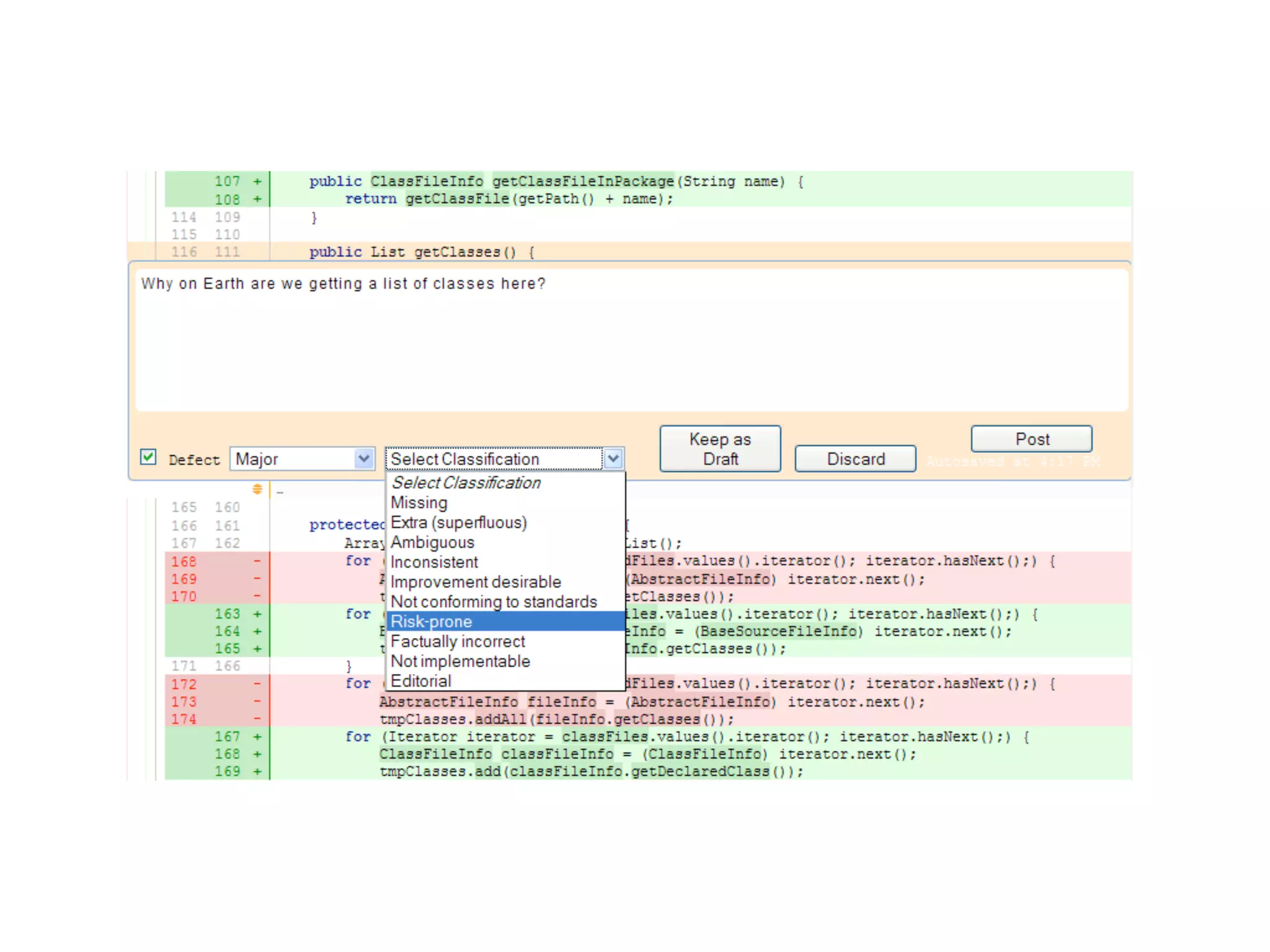The image size is (1270, 952).
Task: Choose Risk-prone classification
Action: 432,622
